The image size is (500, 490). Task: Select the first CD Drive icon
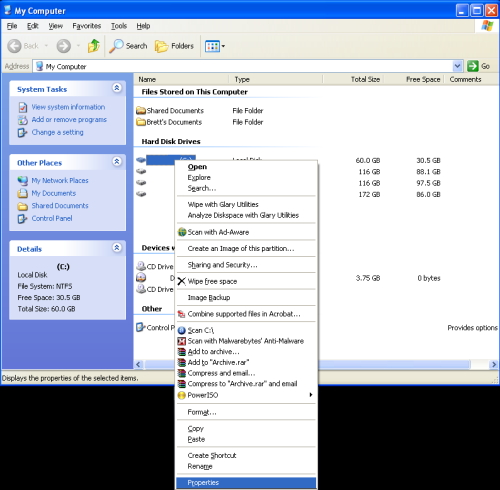141,266
